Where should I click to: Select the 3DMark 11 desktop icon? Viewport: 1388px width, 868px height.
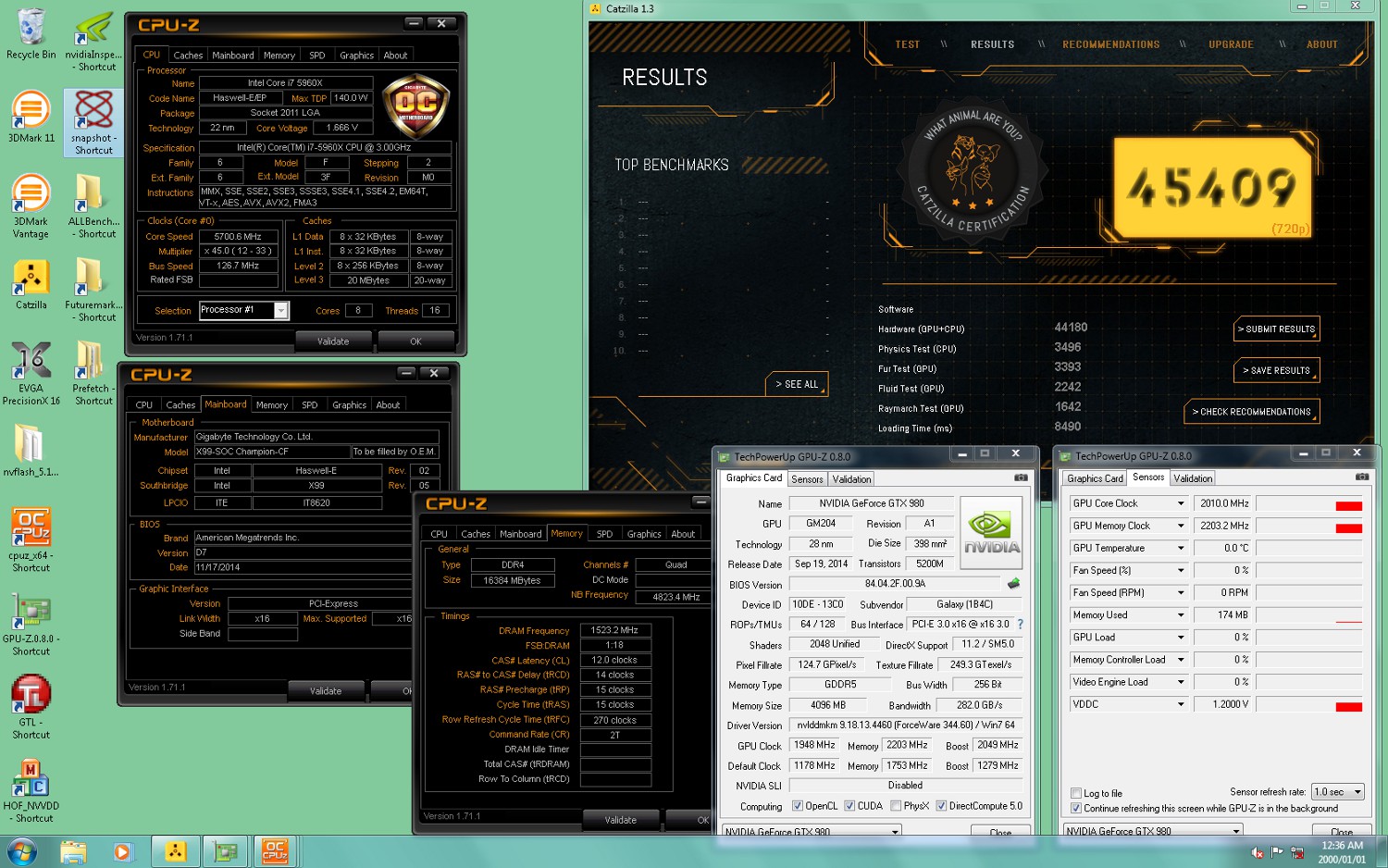point(31,117)
